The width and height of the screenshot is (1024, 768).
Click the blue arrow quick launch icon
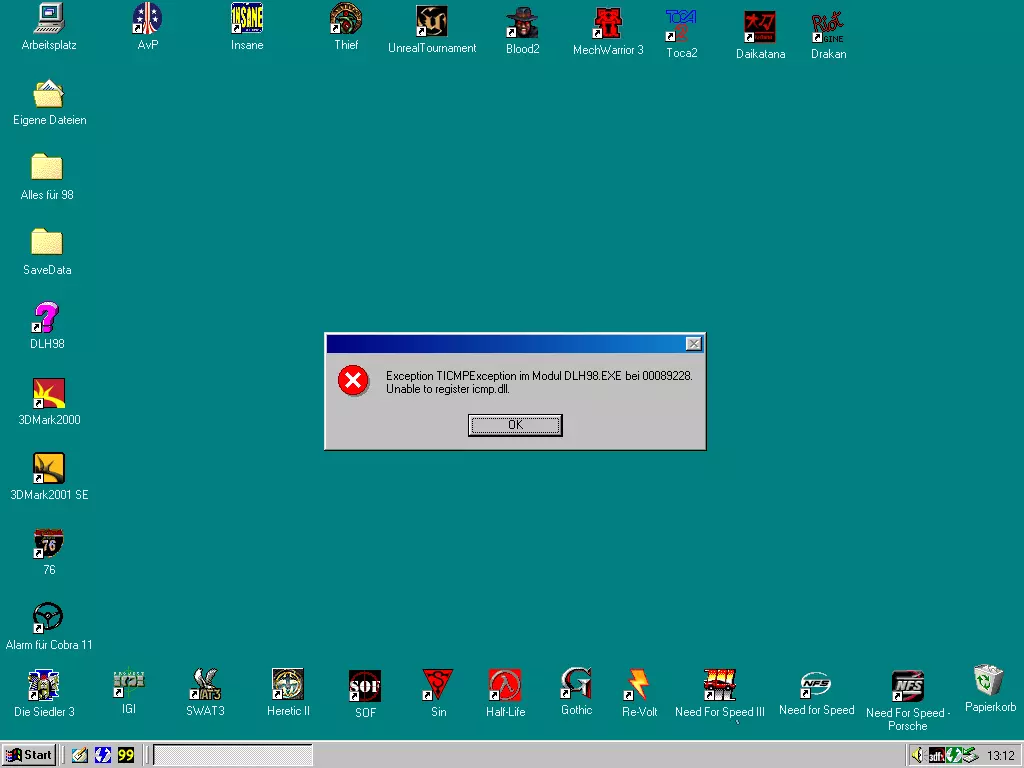point(103,756)
